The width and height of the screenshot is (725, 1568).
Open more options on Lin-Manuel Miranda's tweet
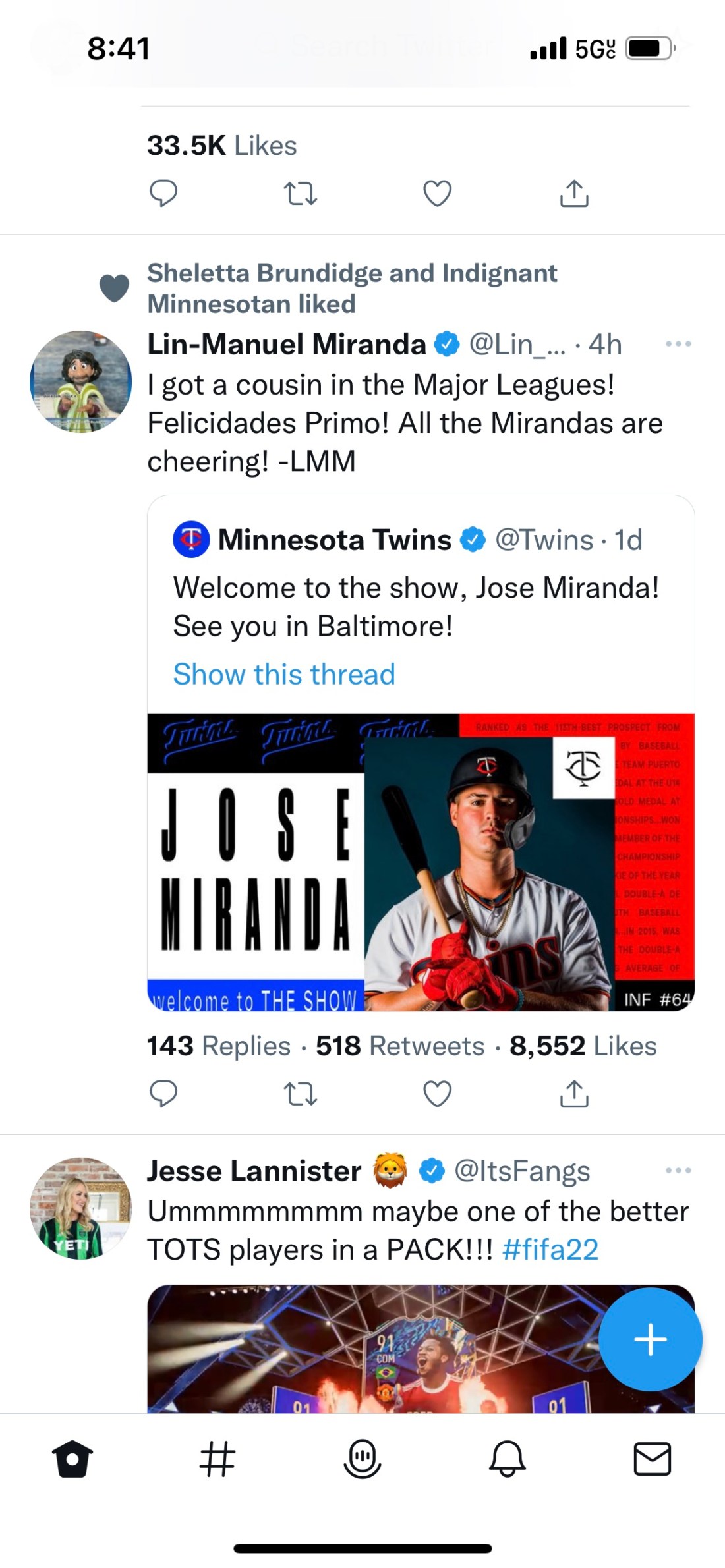click(x=678, y=344)
